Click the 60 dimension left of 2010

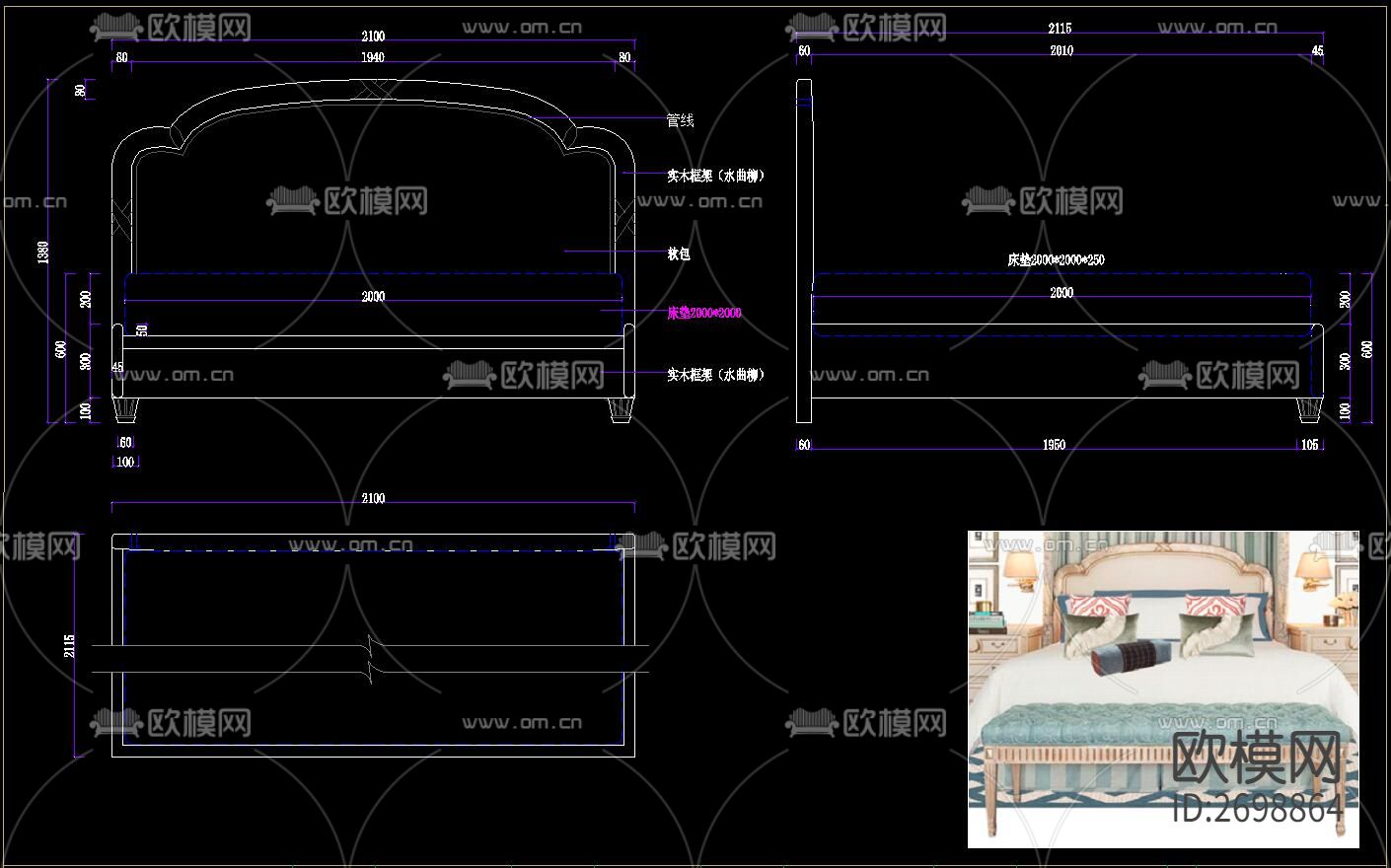click(x=804, y=50)
